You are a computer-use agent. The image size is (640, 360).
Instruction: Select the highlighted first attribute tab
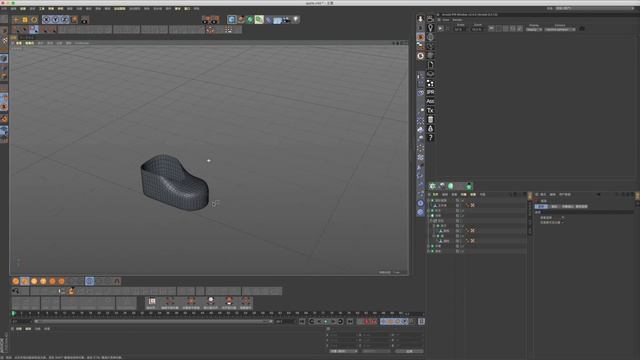(x=541, y=207)
